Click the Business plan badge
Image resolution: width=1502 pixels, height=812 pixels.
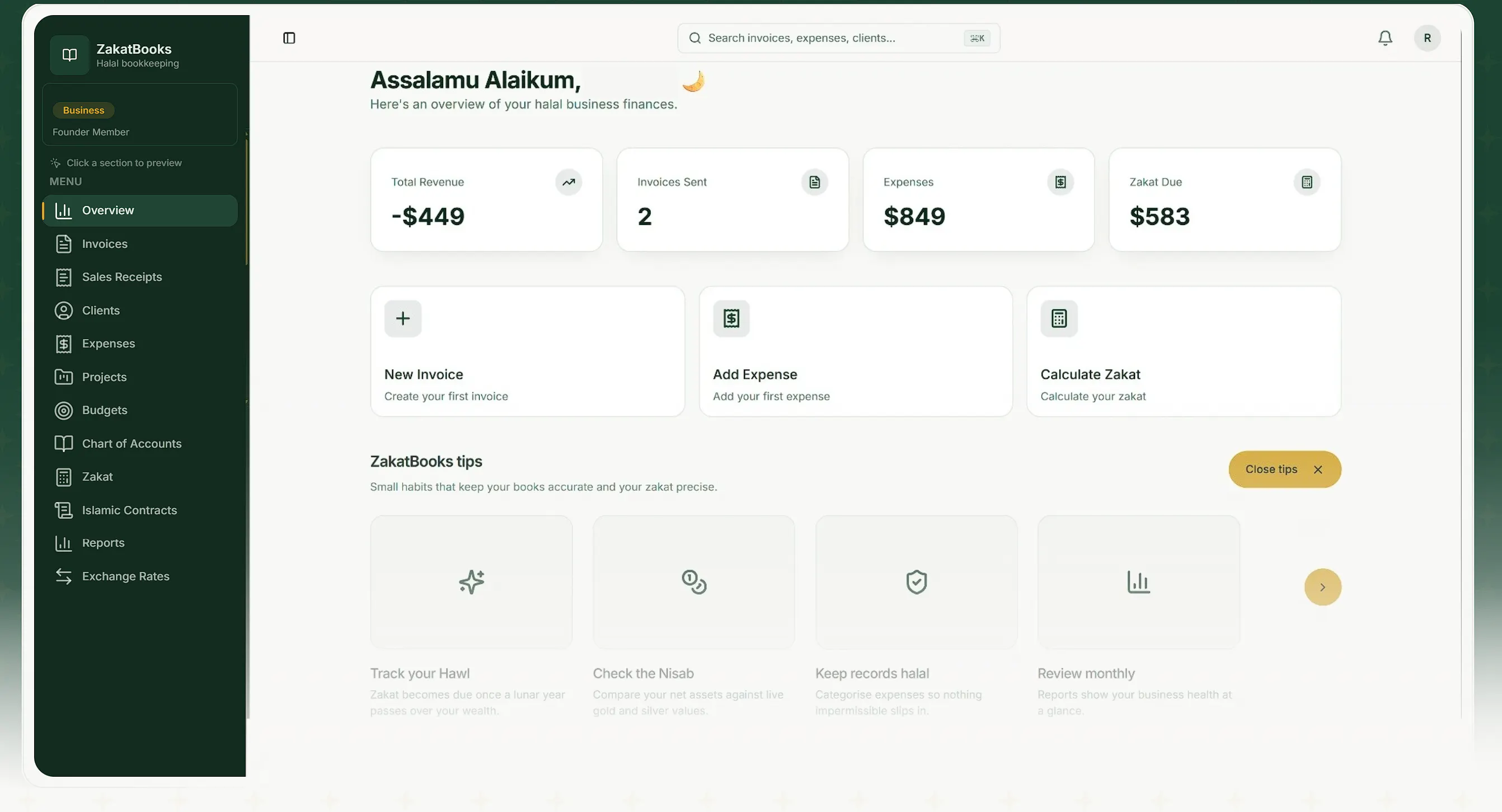[83, 110]
